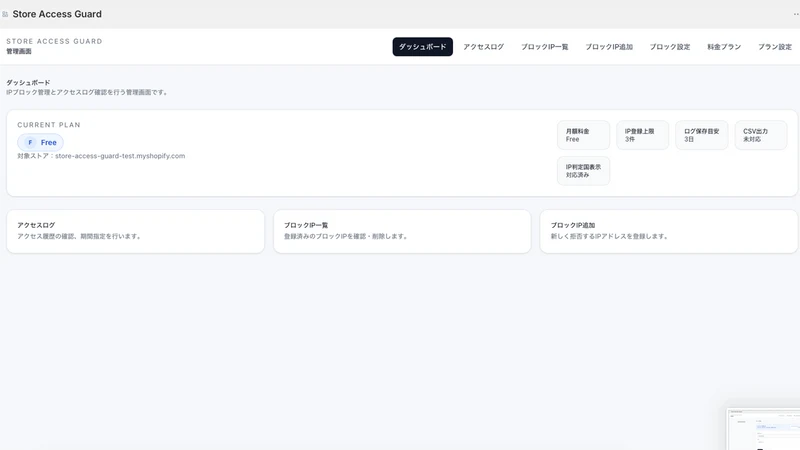Click the STORE ACCESS GUARD header title
Screen dimensions: 800x450
(54, 41)
